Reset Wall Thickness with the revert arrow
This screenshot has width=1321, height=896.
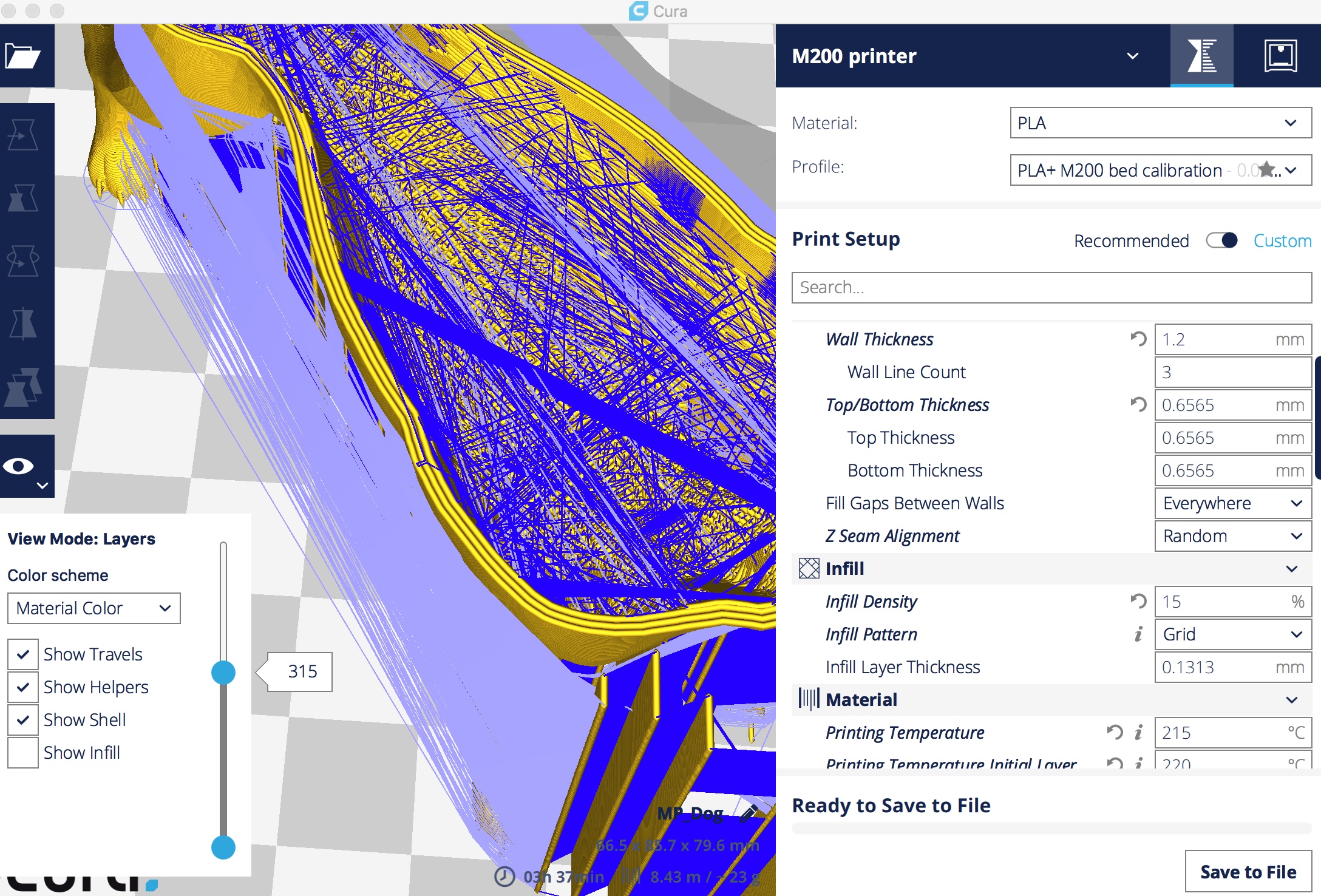1138,339
